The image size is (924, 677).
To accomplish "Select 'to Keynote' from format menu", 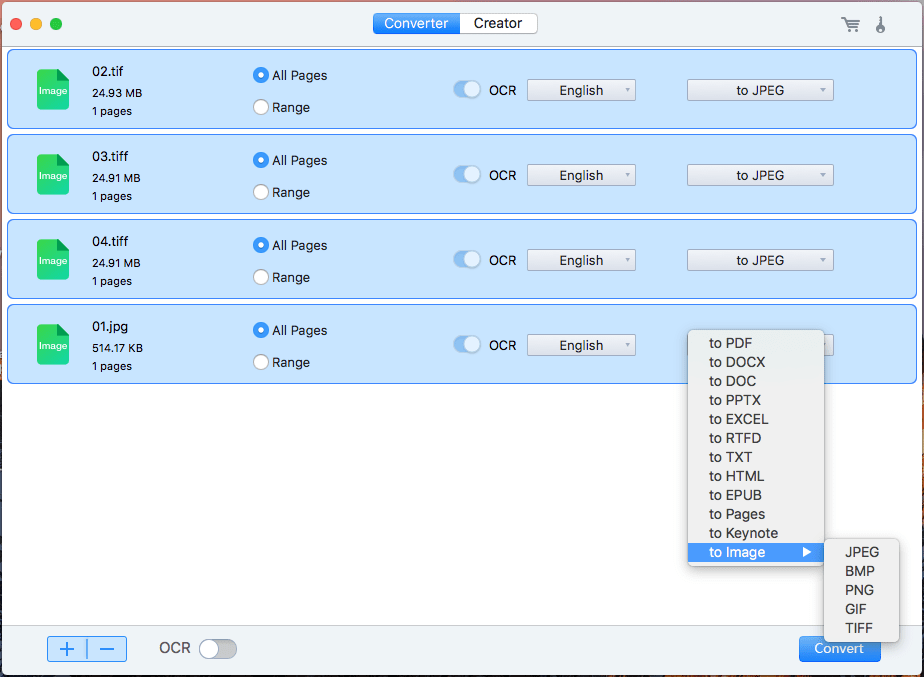I will pos(755,533).
